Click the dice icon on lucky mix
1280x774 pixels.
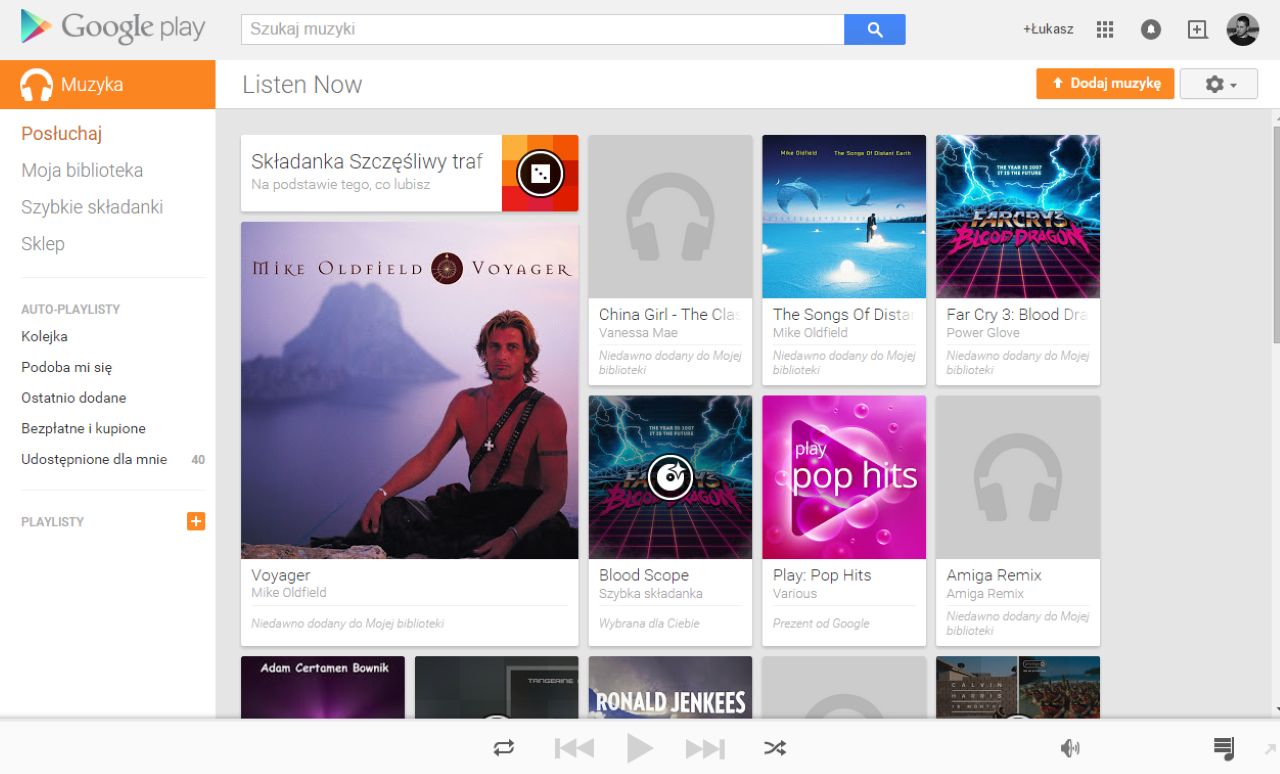540,174
